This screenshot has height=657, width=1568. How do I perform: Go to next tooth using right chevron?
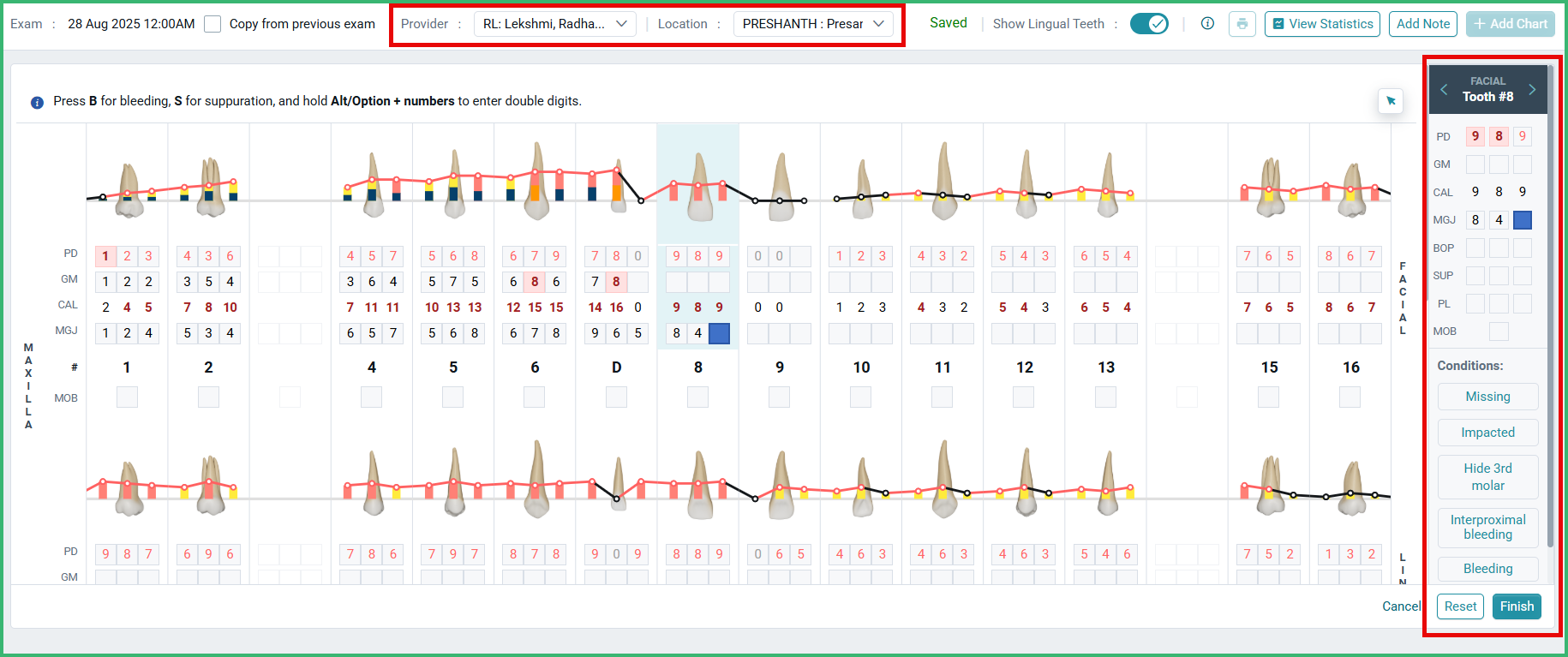coord(1532,89)
